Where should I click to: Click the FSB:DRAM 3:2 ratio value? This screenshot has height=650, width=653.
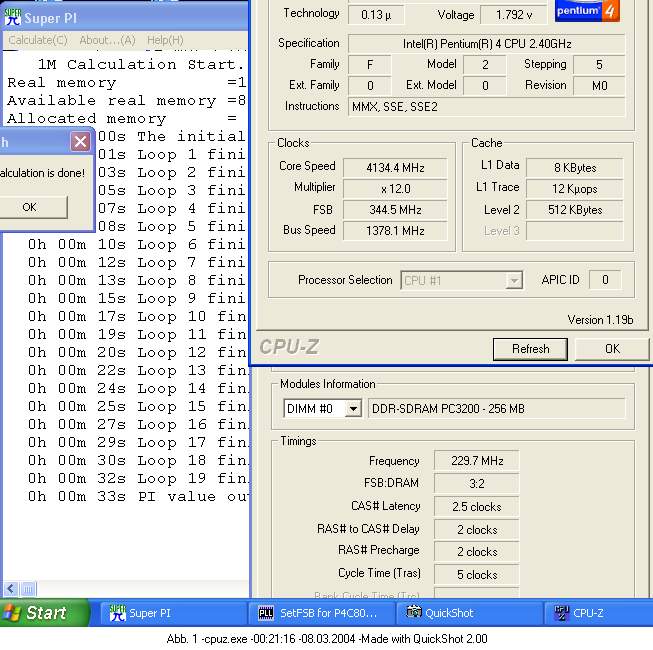pos(477,483)
